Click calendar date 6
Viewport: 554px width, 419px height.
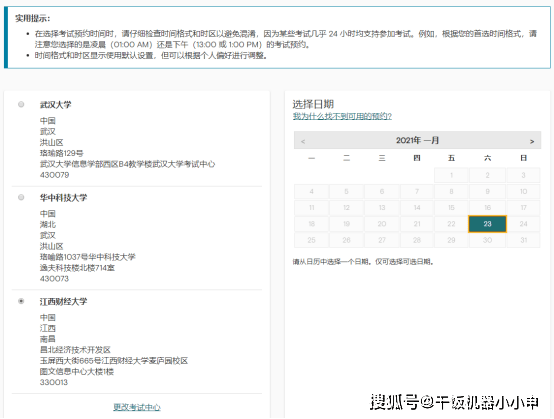(x=382, y=191)
